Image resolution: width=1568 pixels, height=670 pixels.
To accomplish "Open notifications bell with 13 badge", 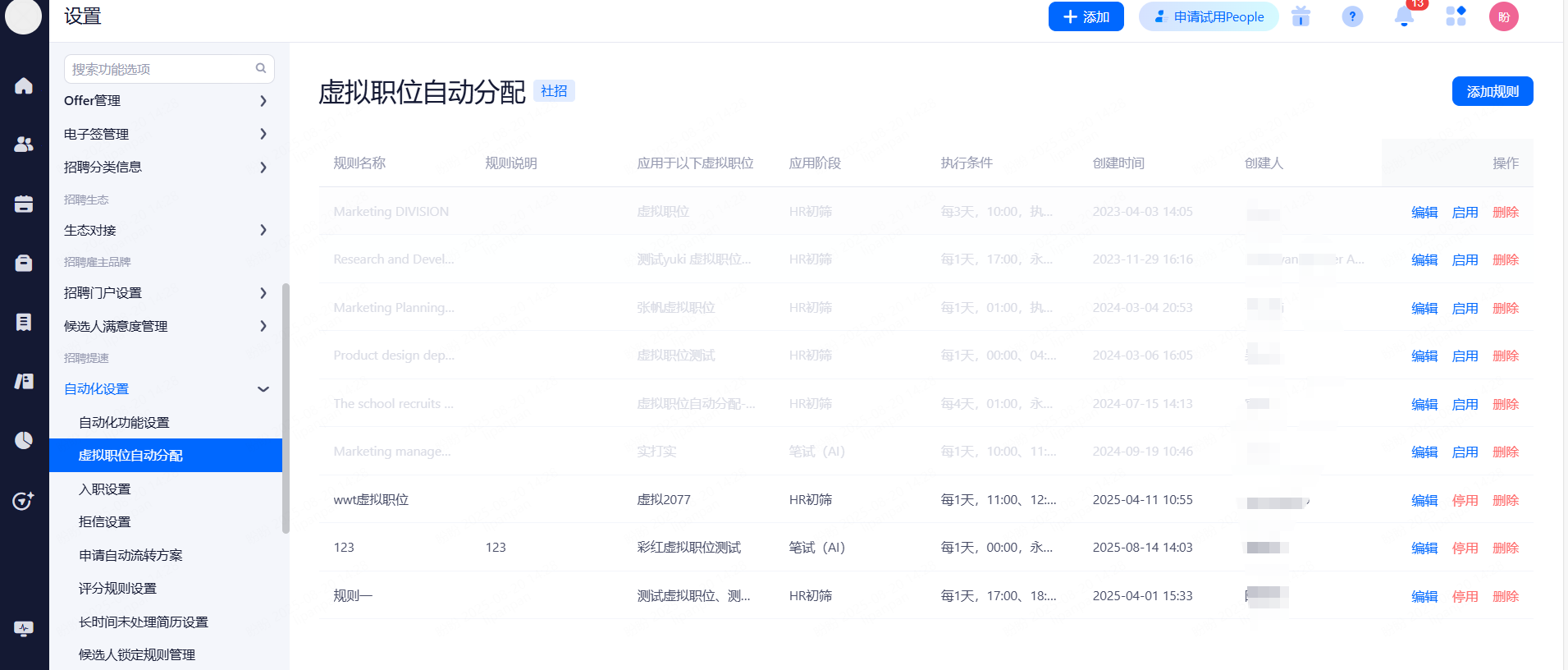I will [1405, 16].
